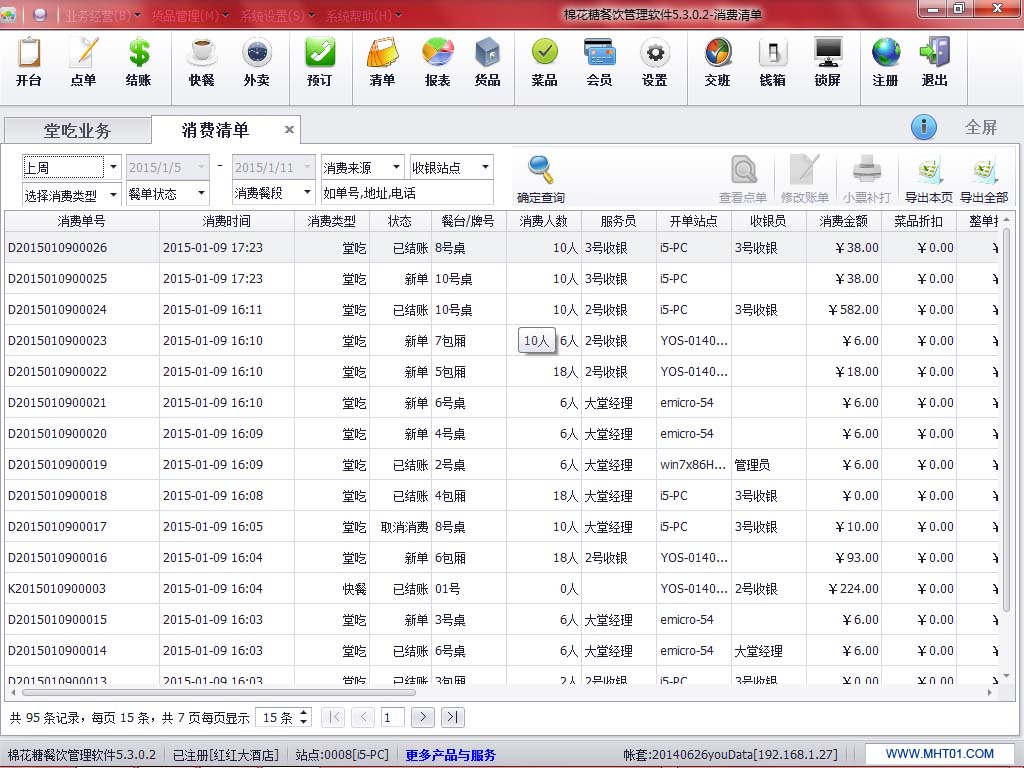Open the 外卖 takeout clock icon
This screenshot has width=1024, height=768.
tap(257, 63)
